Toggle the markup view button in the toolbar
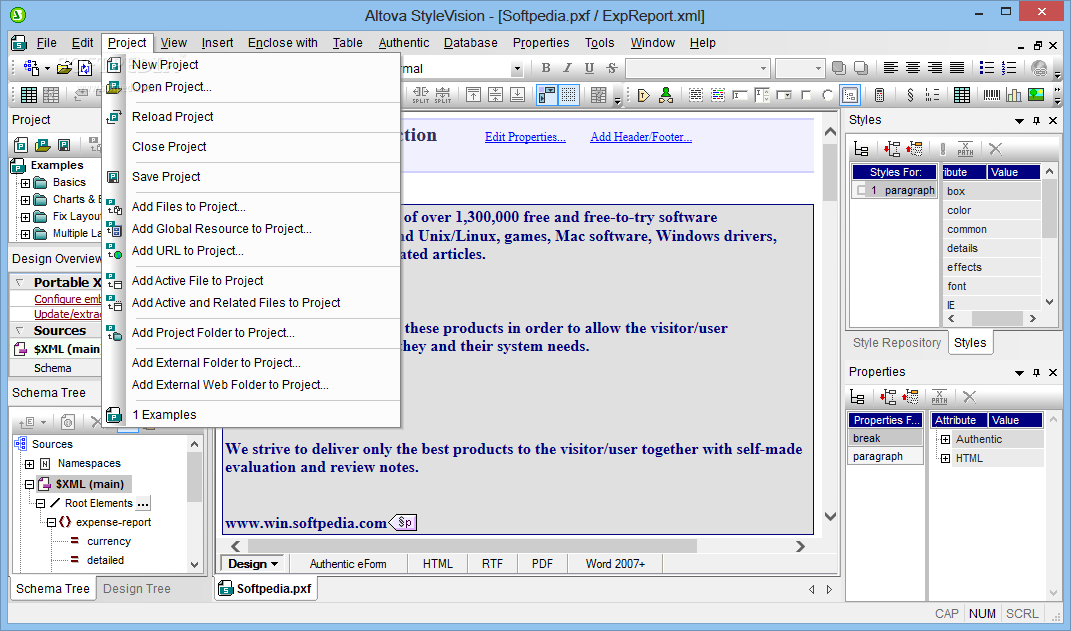 [x=546, y=95]
